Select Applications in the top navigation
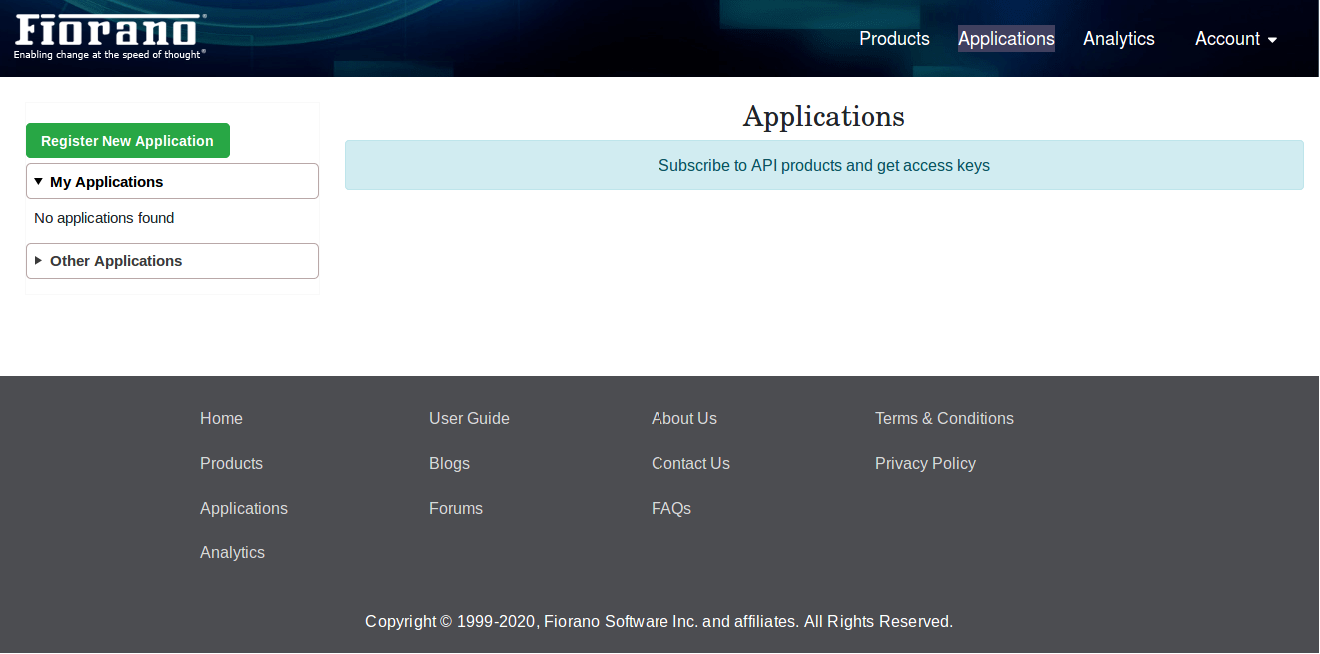 pos(1006,39)
